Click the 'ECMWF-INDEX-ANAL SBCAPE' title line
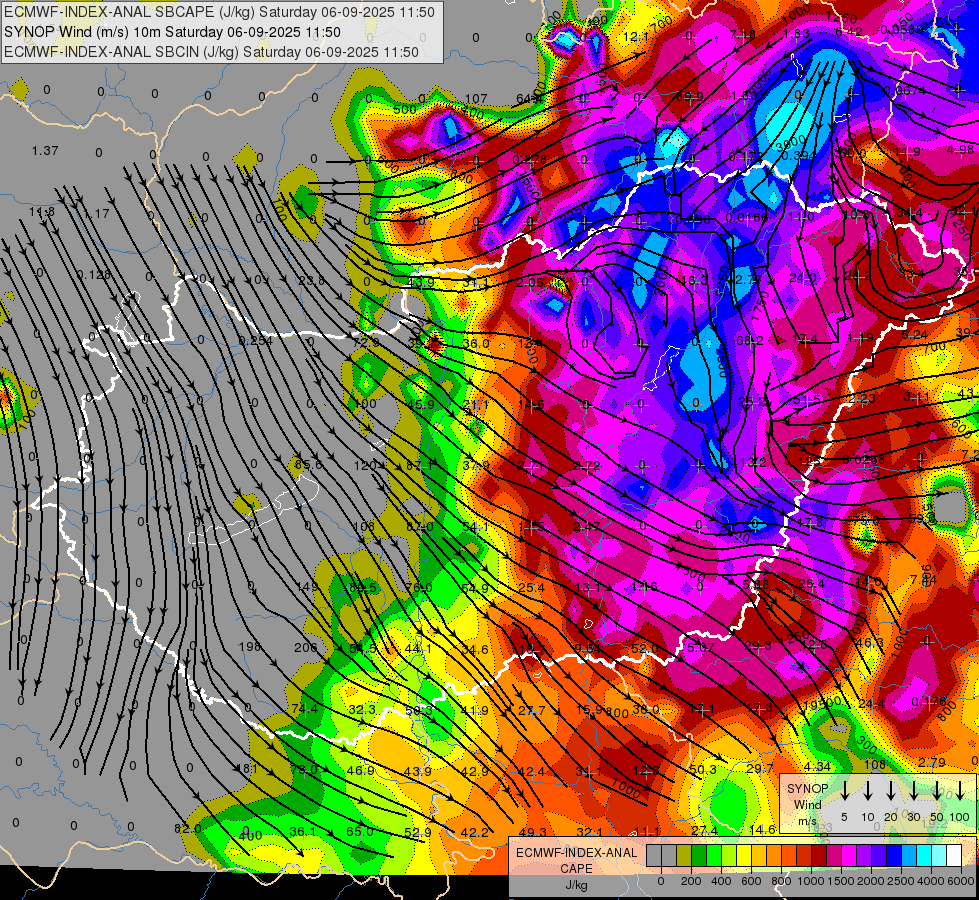This screenshot has height=900, width=979. pyautogui.click(x=219, y=12)
